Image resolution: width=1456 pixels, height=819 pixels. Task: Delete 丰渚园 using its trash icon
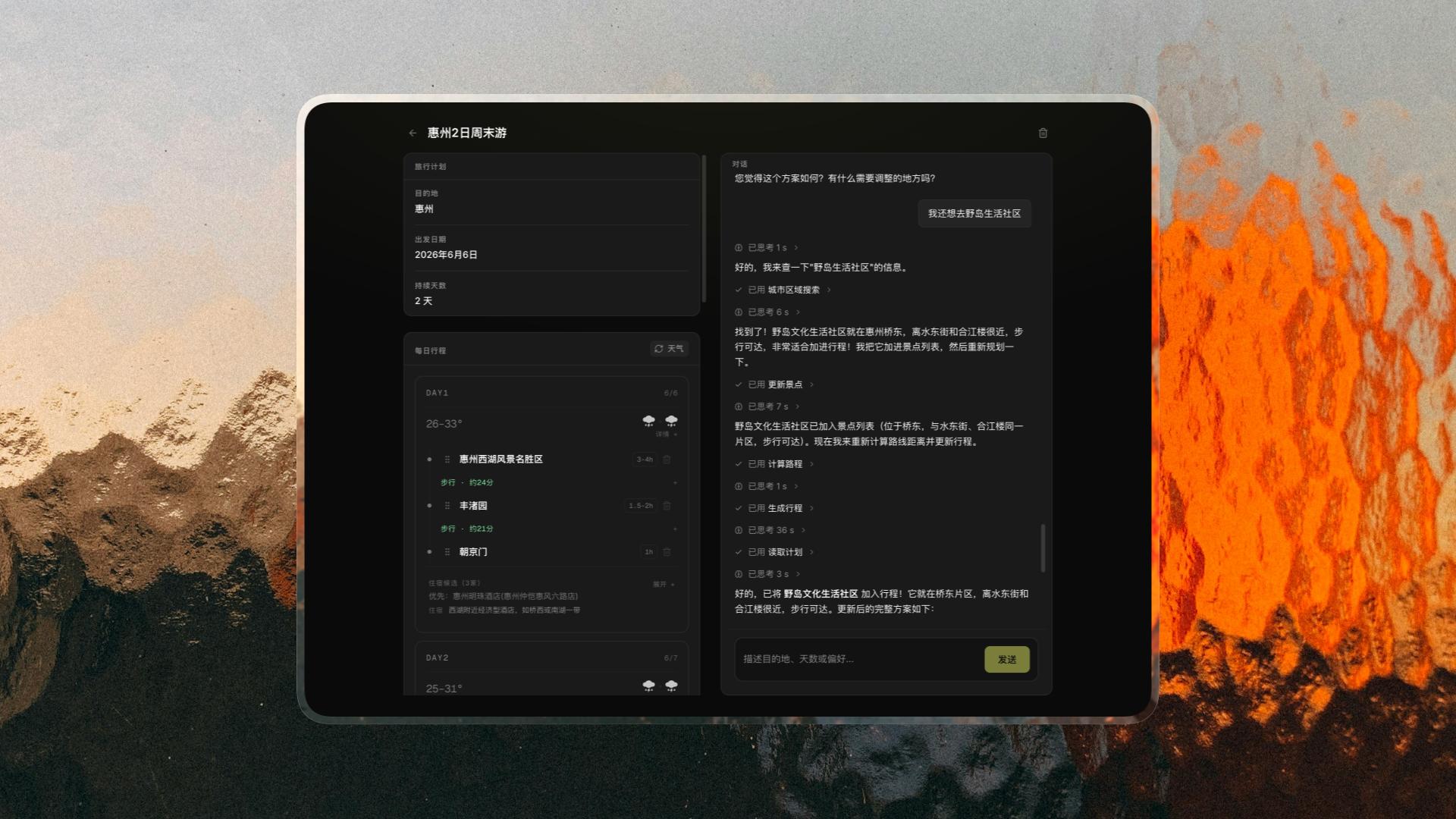click(x=667, y=506)
